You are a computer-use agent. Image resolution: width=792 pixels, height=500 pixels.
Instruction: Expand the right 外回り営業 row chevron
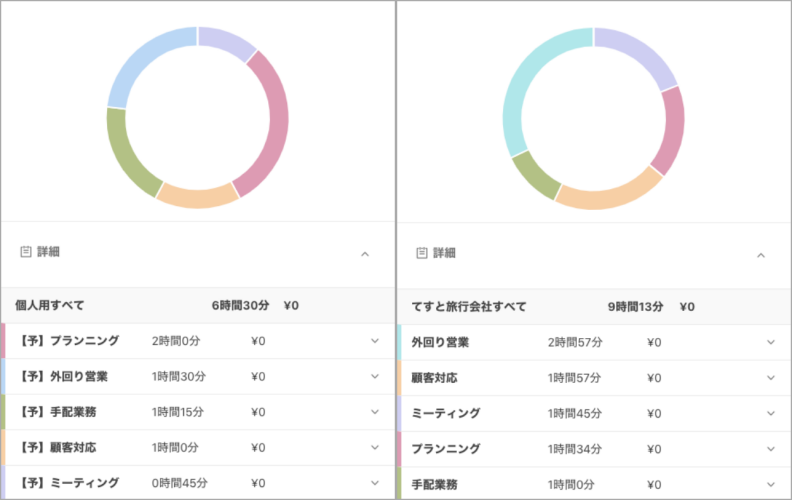click(771, 342)
